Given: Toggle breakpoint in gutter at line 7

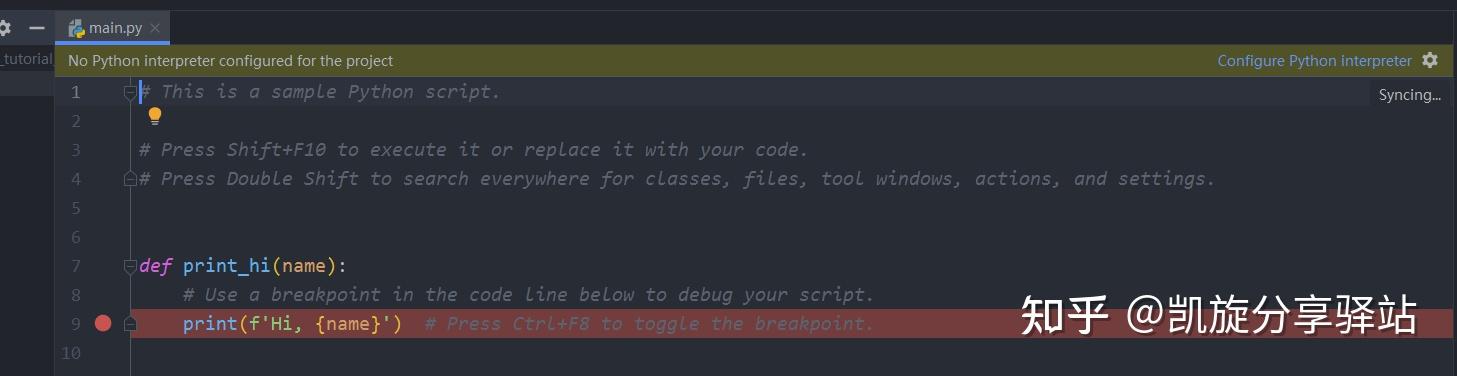Looking at the screenshot, I should click(103, 266).
